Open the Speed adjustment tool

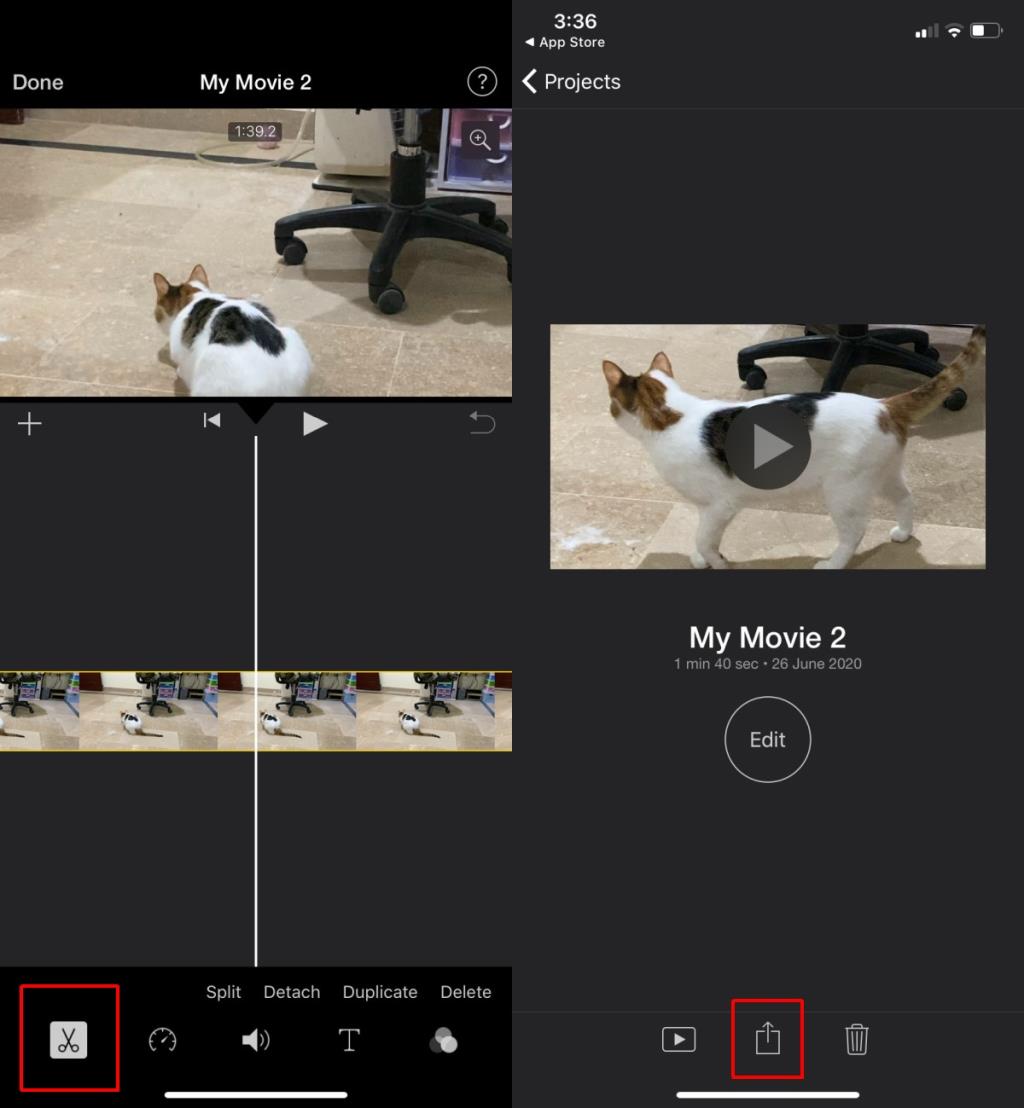tap(162, 1040)
